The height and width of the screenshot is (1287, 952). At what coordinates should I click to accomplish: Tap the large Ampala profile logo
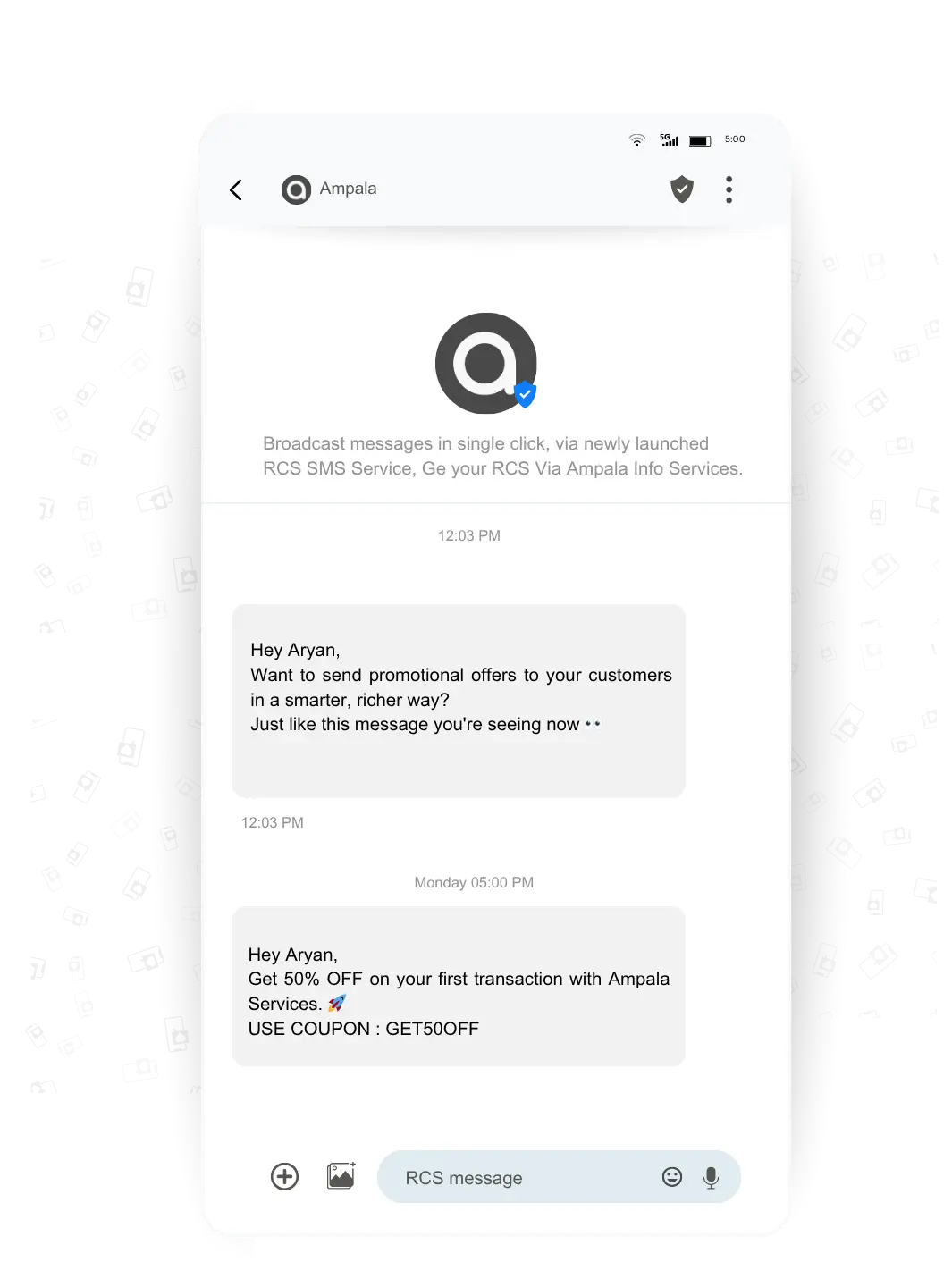click(486, 363)
